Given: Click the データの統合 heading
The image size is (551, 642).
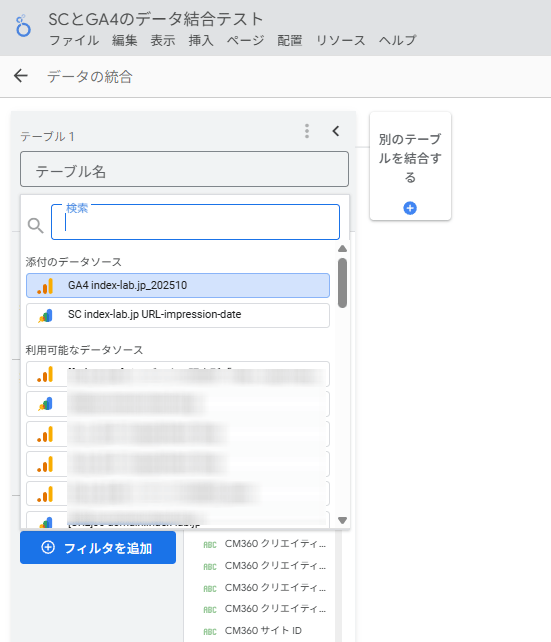Looking at the screenshot, I should (x=90, y=77).
